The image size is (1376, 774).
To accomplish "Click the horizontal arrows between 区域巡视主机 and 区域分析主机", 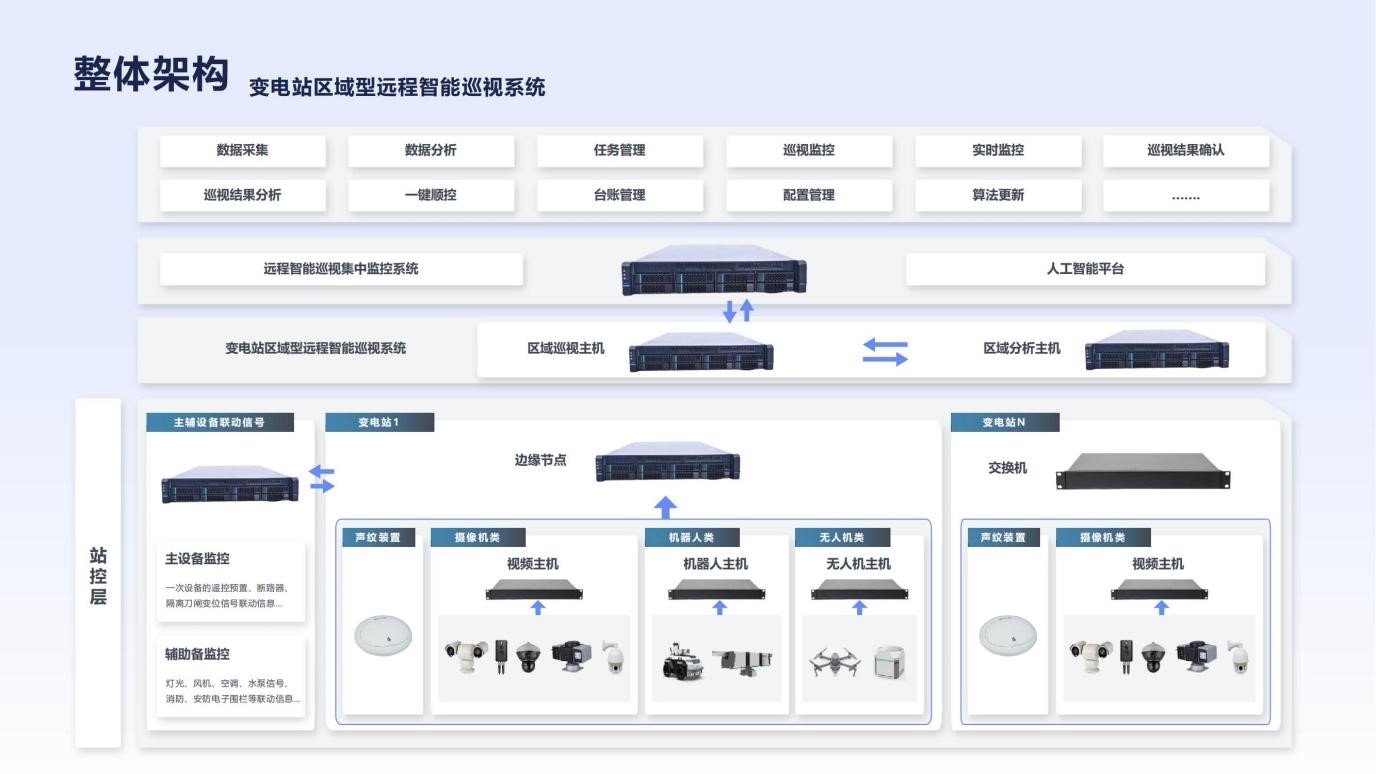I will [885, 351].
